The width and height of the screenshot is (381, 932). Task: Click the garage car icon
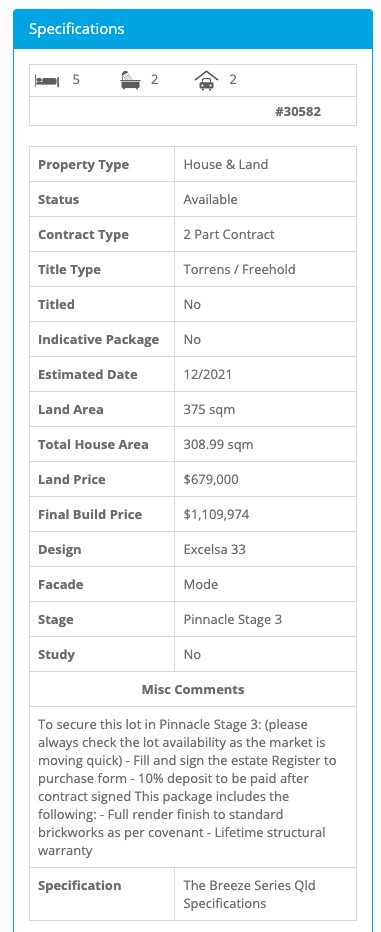pyautogui.click(x=206, y=80)
